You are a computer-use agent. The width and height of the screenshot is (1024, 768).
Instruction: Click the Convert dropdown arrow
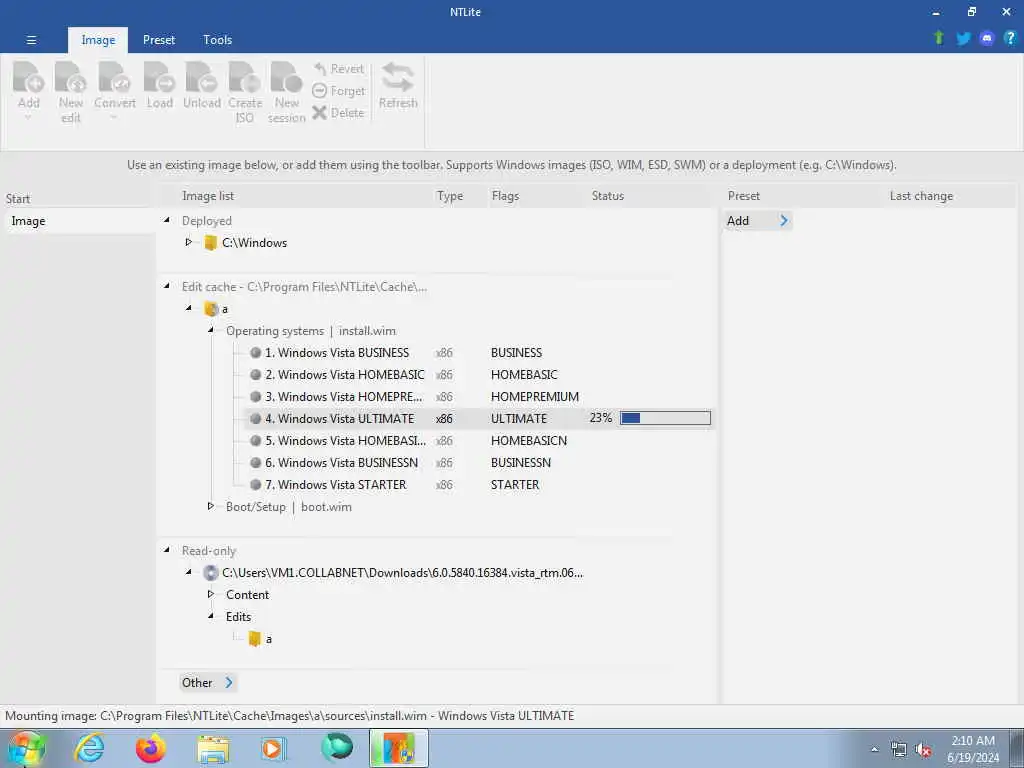pos(114,118)
